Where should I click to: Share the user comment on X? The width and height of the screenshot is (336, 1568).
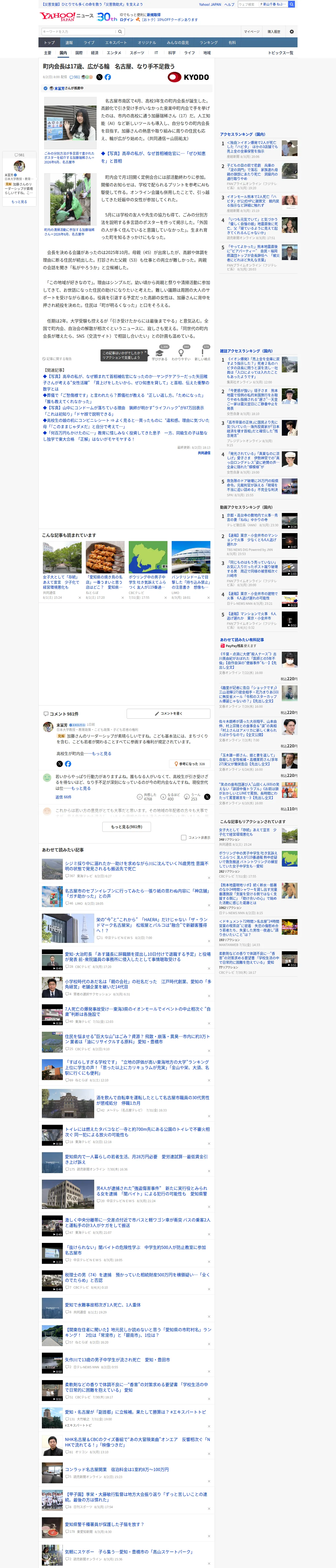pos(207,796)
